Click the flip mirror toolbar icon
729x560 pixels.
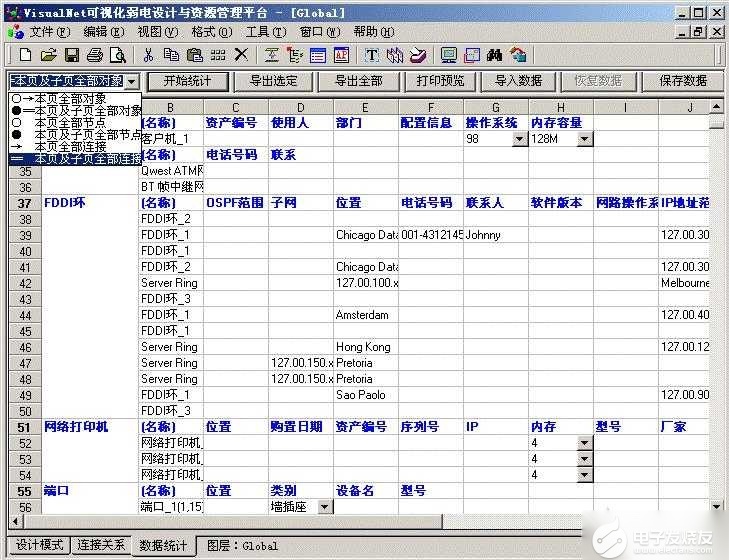(395, 55)
